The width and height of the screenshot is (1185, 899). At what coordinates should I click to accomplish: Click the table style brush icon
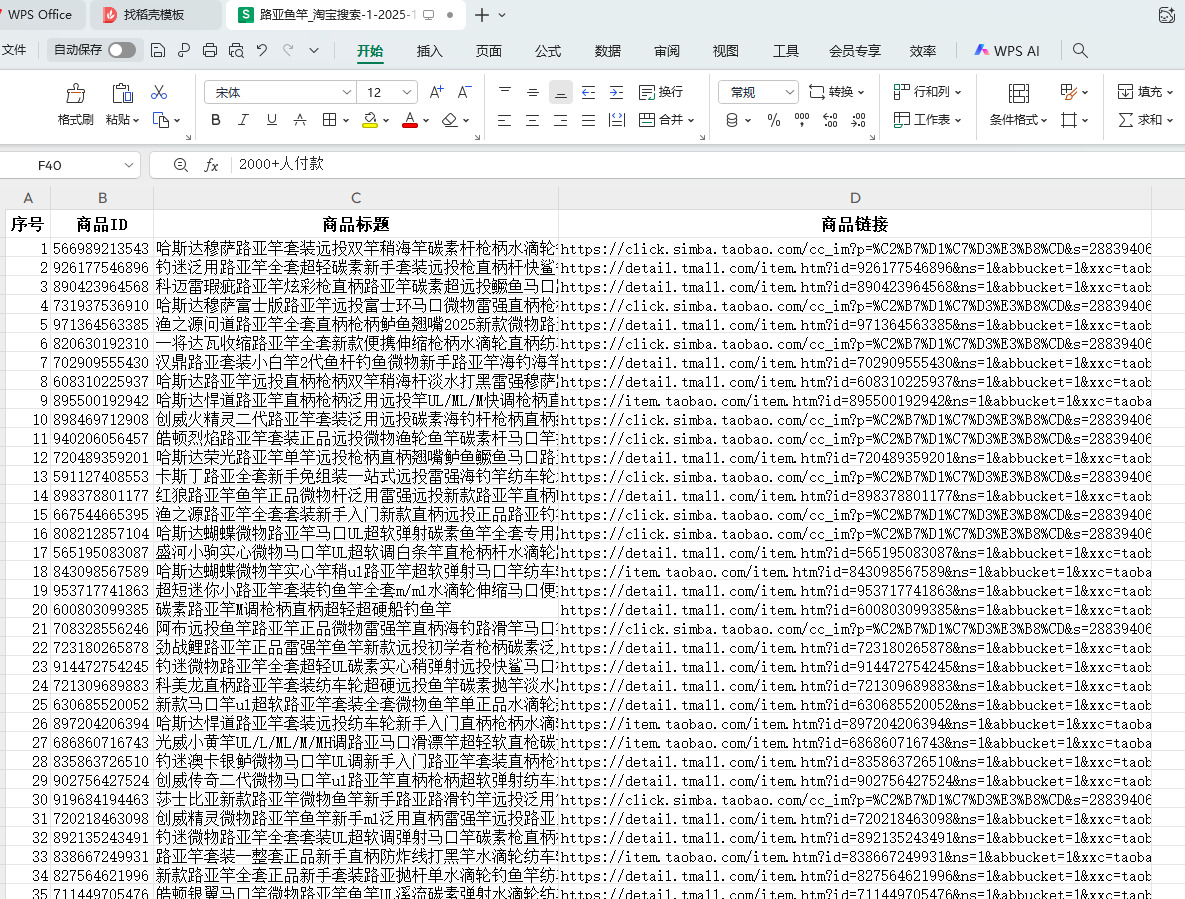[x=1068, y=92]
